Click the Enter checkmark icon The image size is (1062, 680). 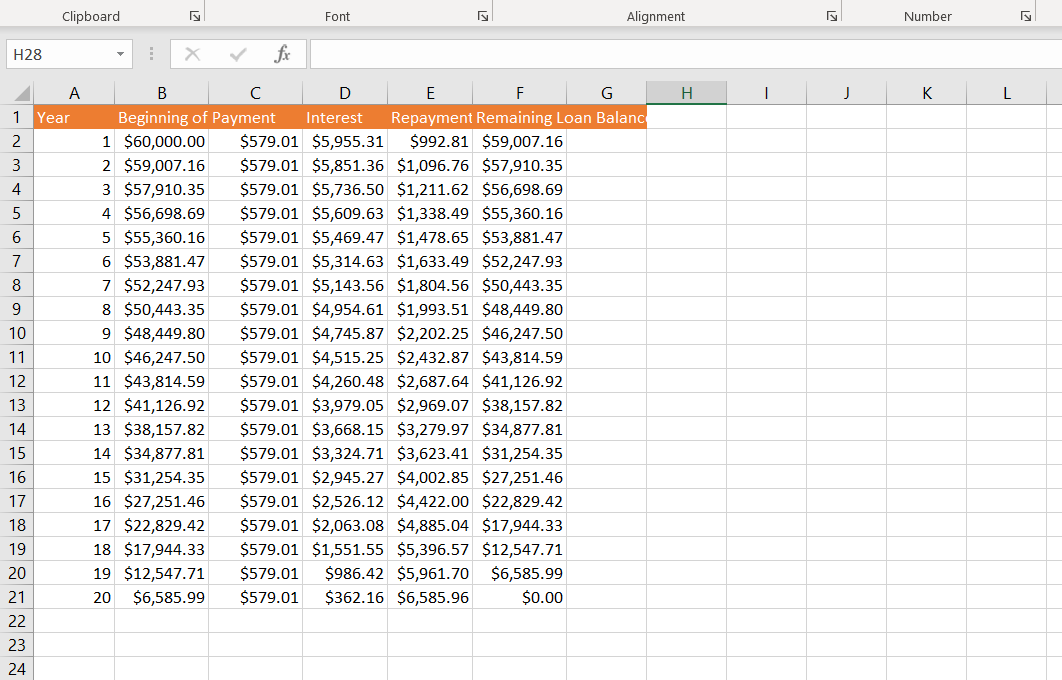pyautogui.click(x=238, y=54)
